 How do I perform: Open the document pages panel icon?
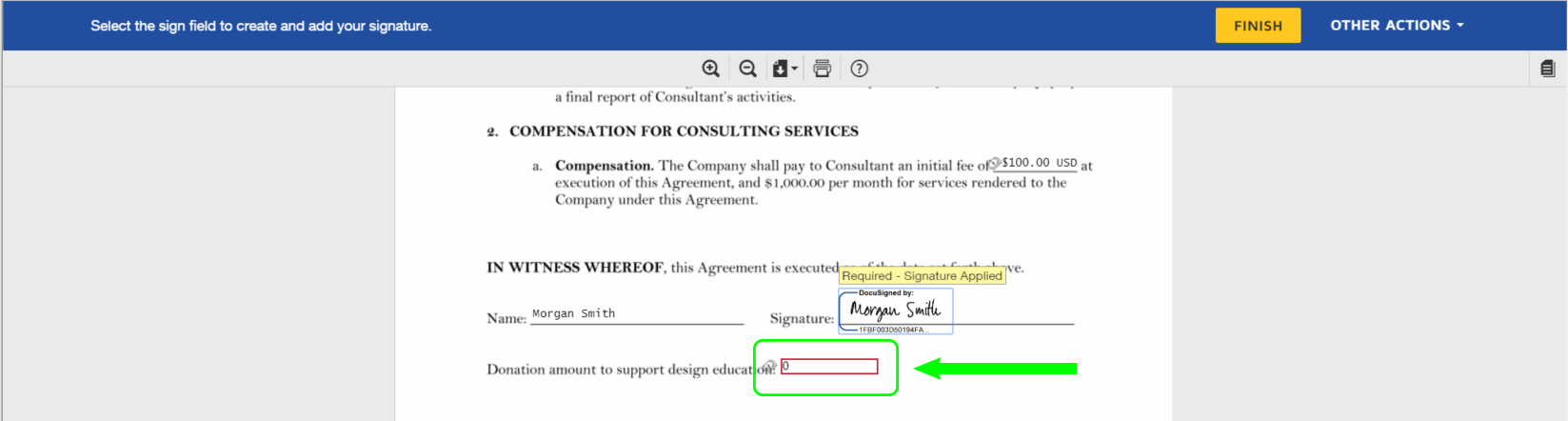pos(1547,69)
